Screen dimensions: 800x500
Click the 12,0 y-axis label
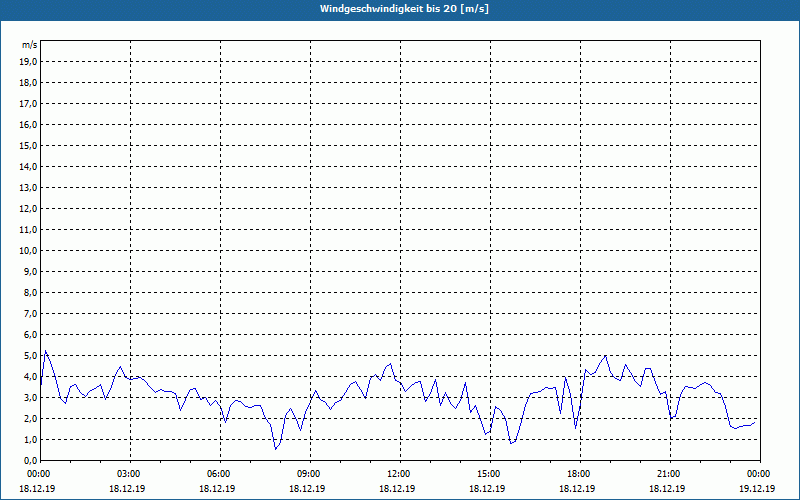[28, 209]
